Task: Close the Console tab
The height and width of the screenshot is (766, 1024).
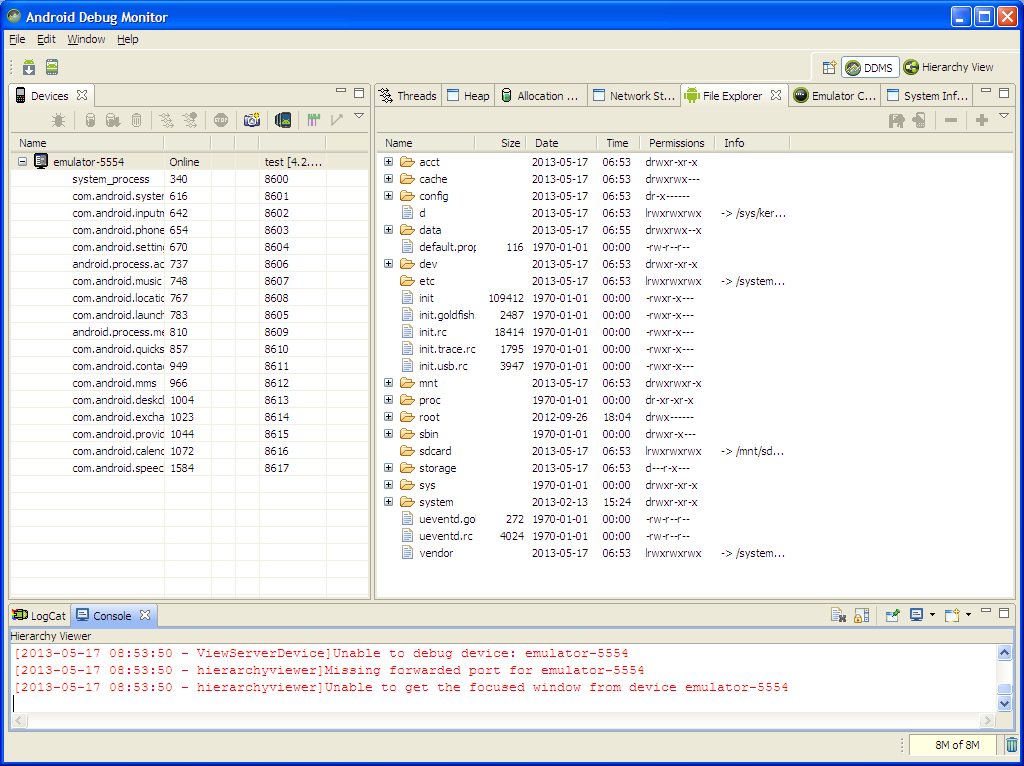Action: coord(145,615)
